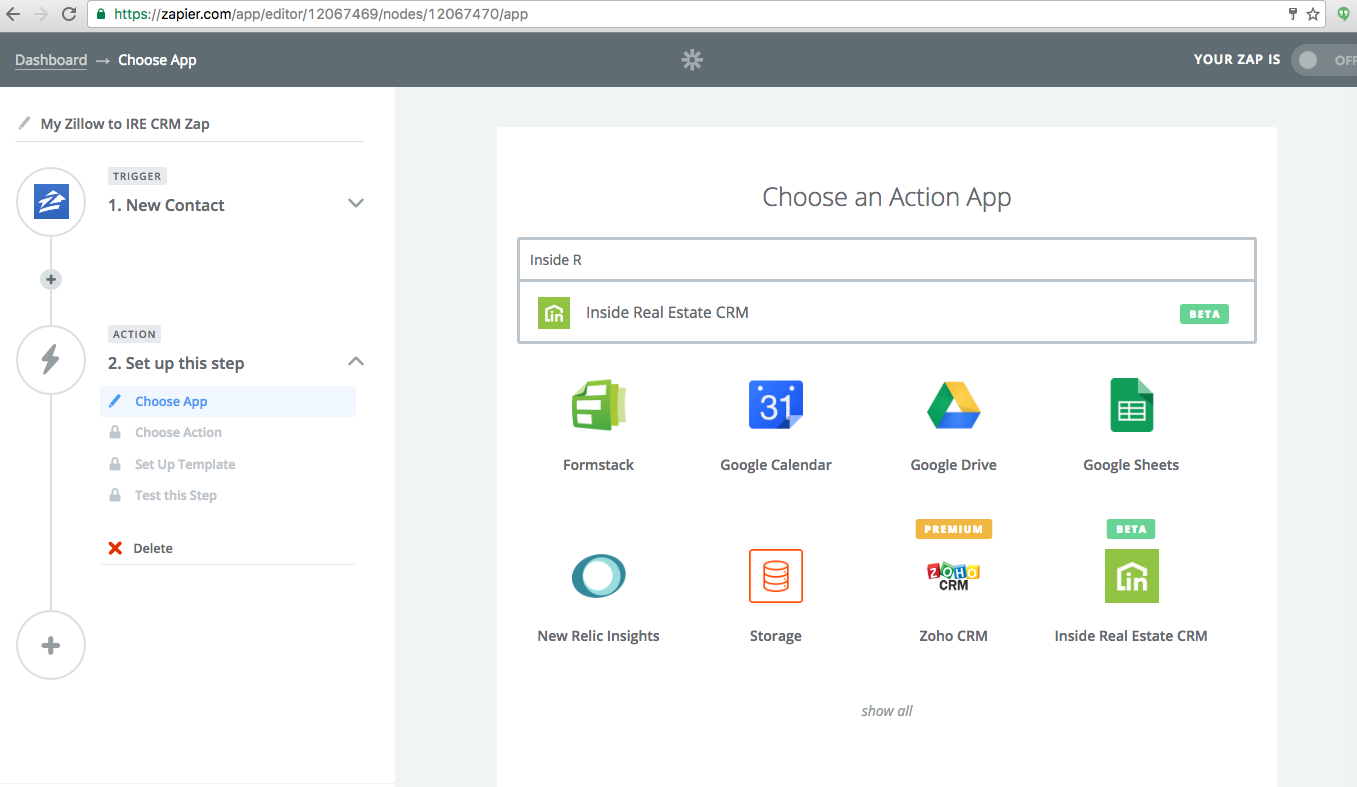The image size is (1357, 787).
Task: Click the Google Calendar label
Action: point(776,465)
